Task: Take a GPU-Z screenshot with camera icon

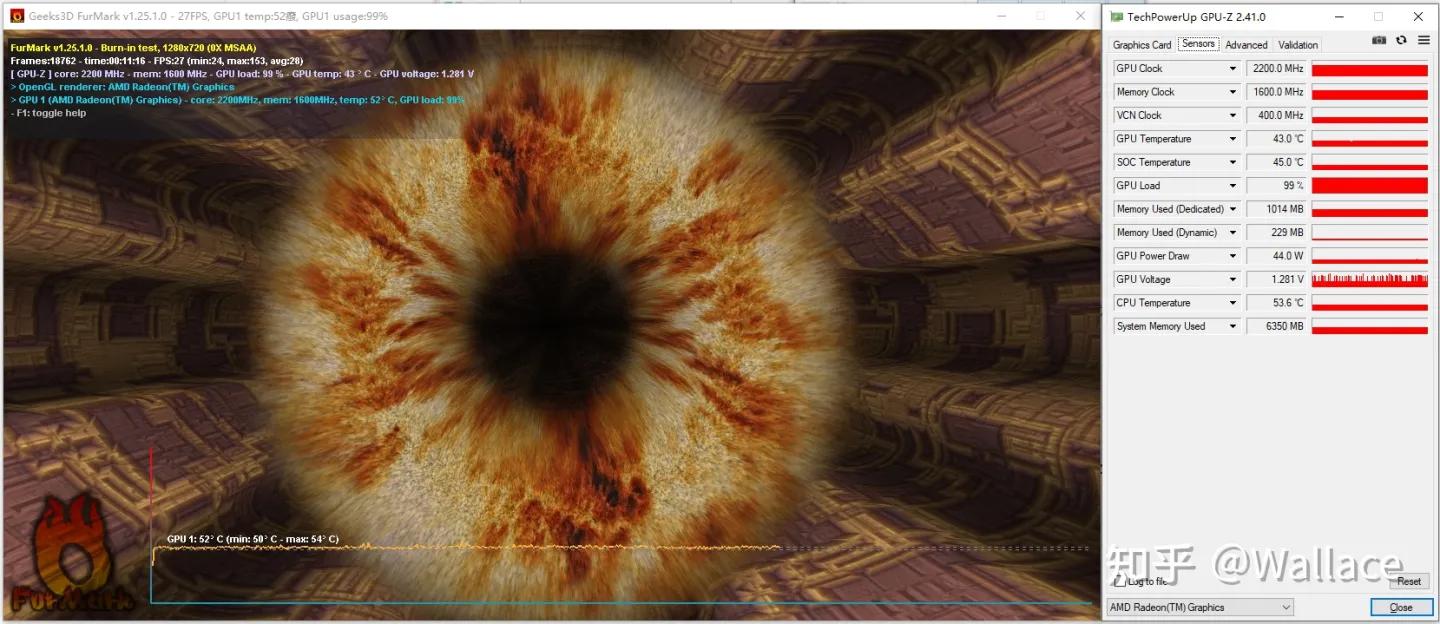Action: click(x=1379, y=41)
